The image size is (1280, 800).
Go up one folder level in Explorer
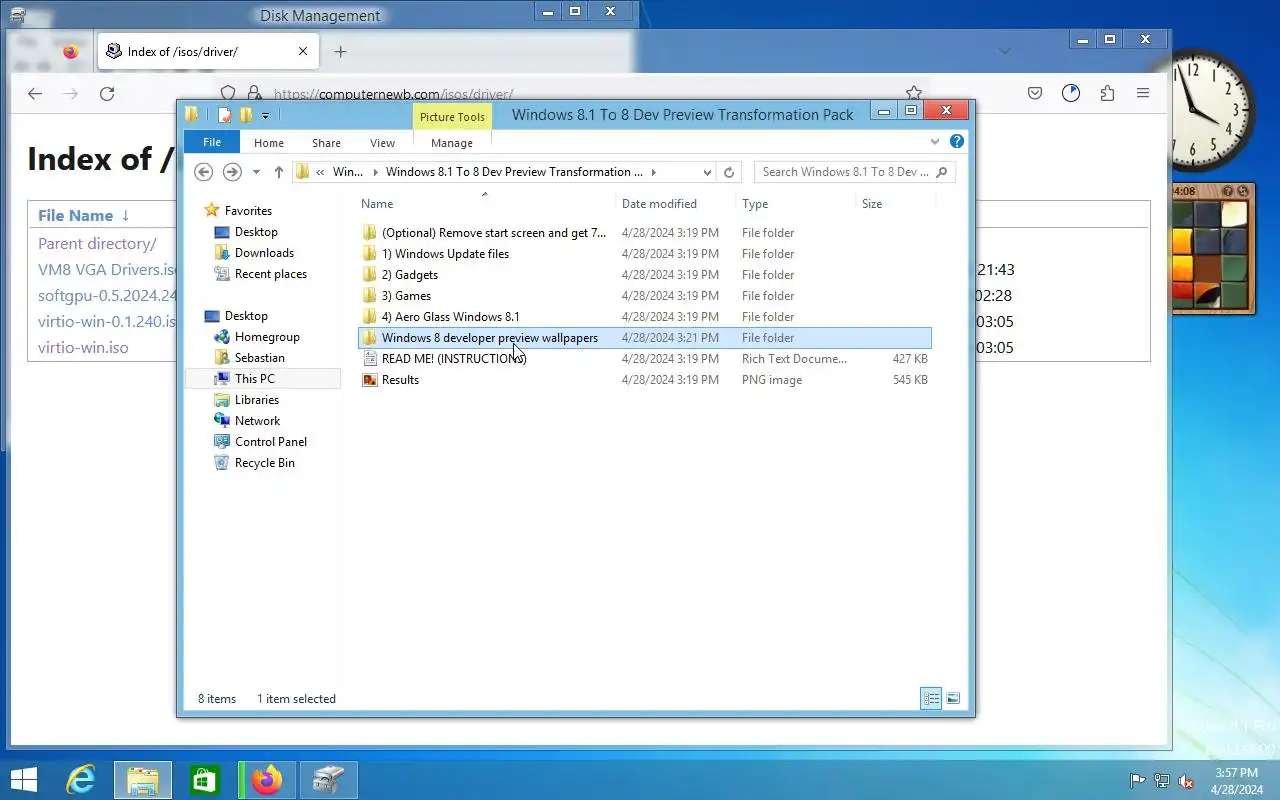click(x=278, y=172)
